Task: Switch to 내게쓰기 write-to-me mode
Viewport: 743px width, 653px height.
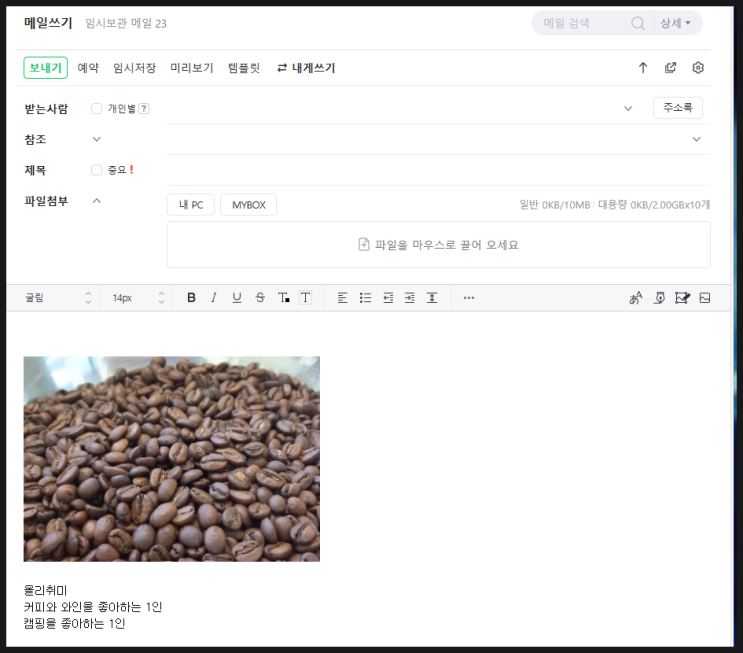Action: point(306,68)
